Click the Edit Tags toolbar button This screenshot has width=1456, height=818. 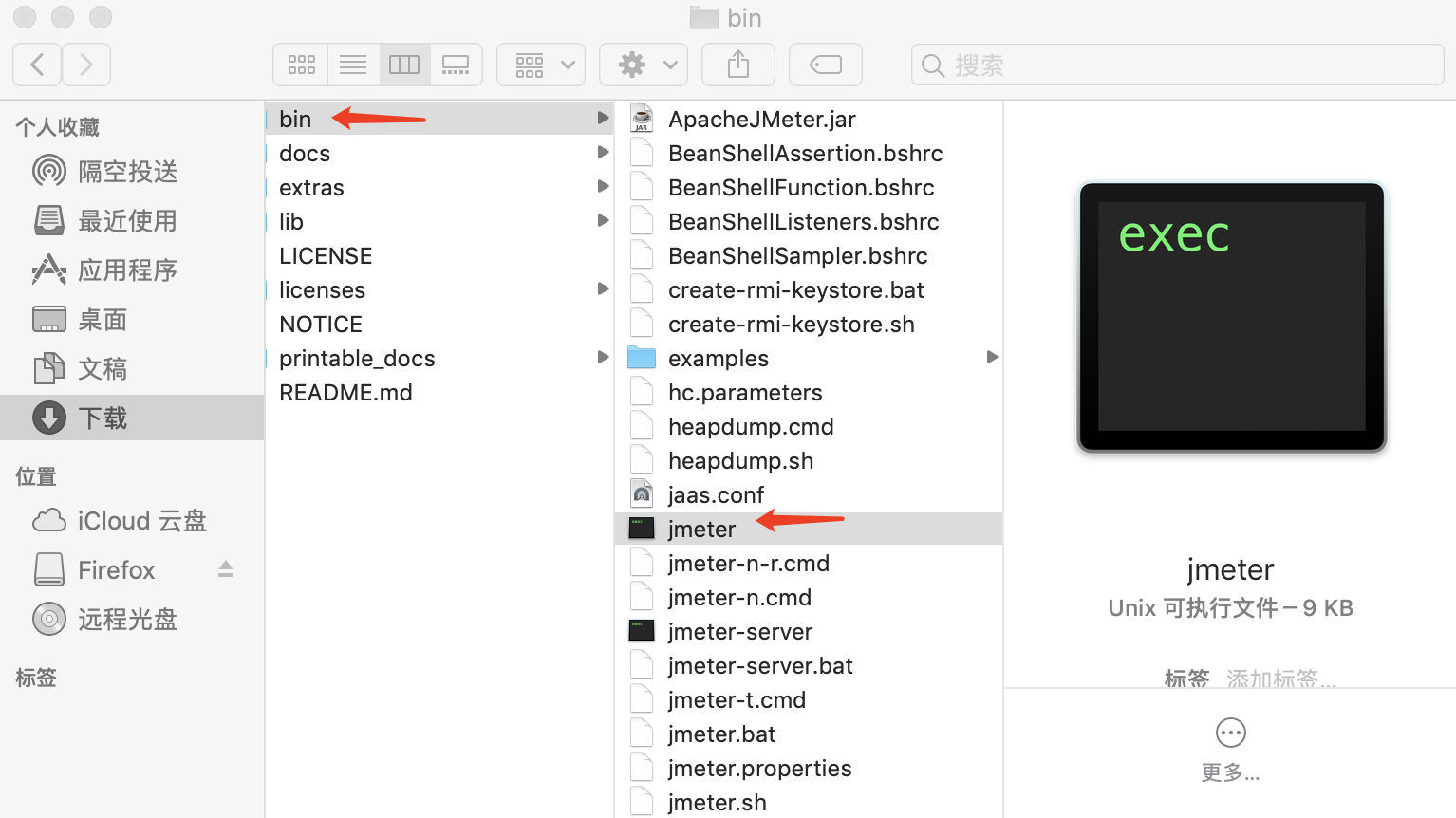coord(826,65)
